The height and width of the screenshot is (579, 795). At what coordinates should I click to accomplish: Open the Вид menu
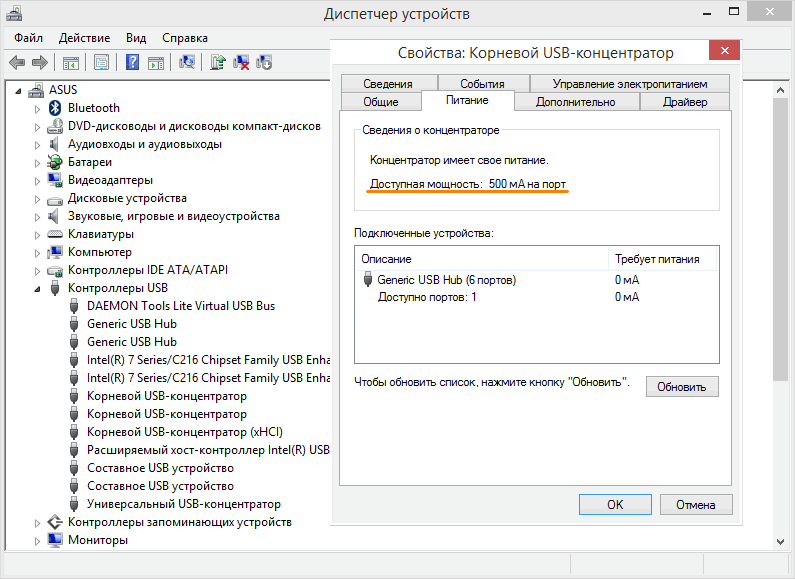click(x=136, y=38)
